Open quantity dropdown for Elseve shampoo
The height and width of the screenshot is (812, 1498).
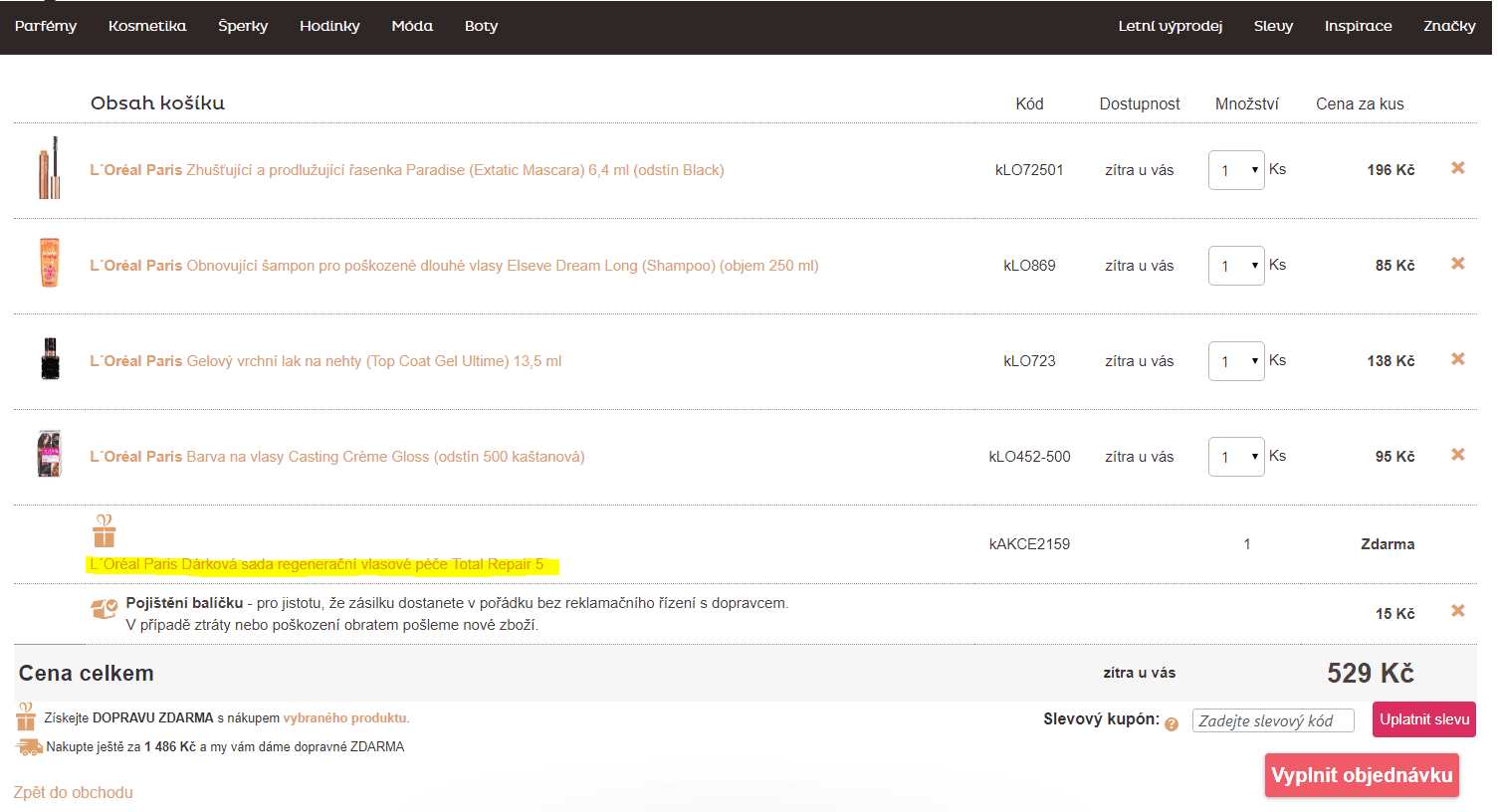tap(1235, 266)
